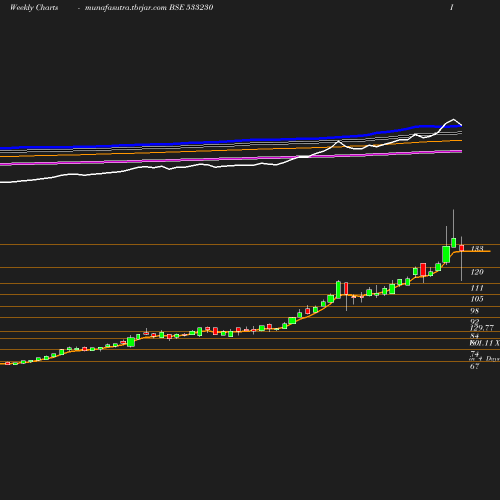Screen dimensions: 500x500
Task: Click the '105' price level label
Action: [x=477, y=299]
